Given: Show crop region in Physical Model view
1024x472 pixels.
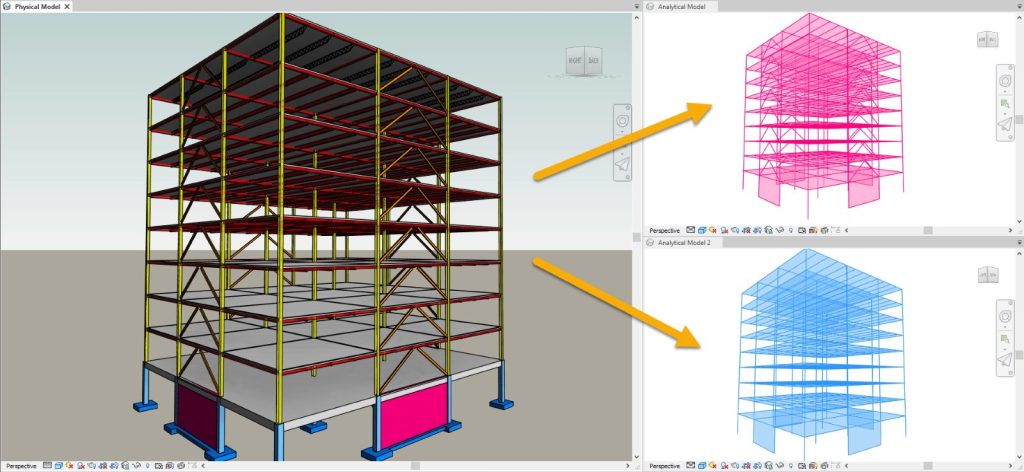Looking at the screenshot, I should 114,465.
